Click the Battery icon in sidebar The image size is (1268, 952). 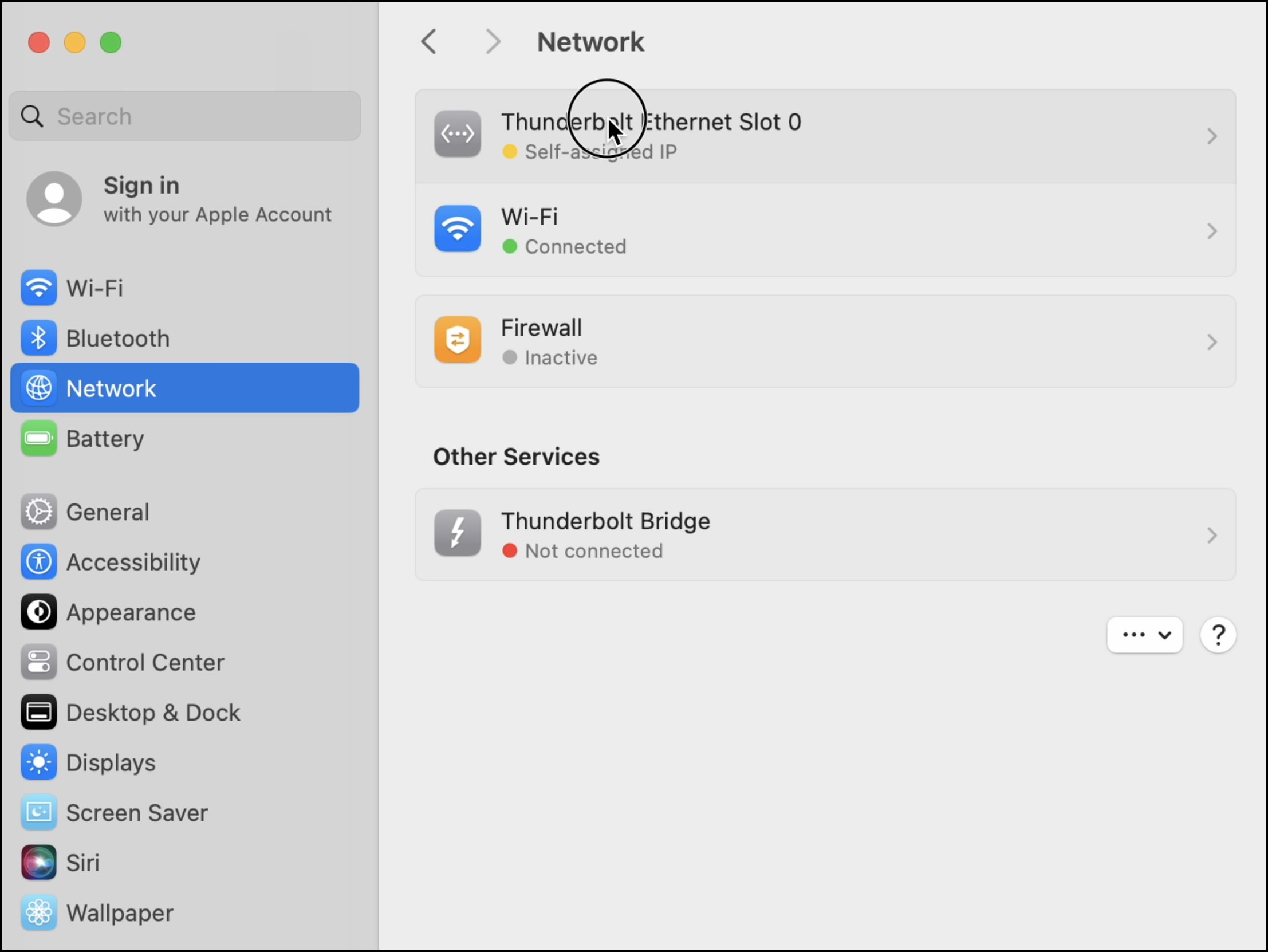click(x=38, y=439)
